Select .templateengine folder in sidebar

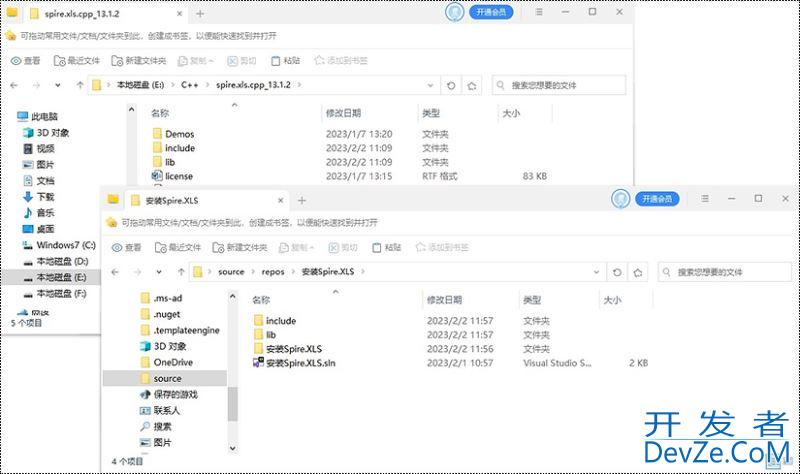click(180, 330)
